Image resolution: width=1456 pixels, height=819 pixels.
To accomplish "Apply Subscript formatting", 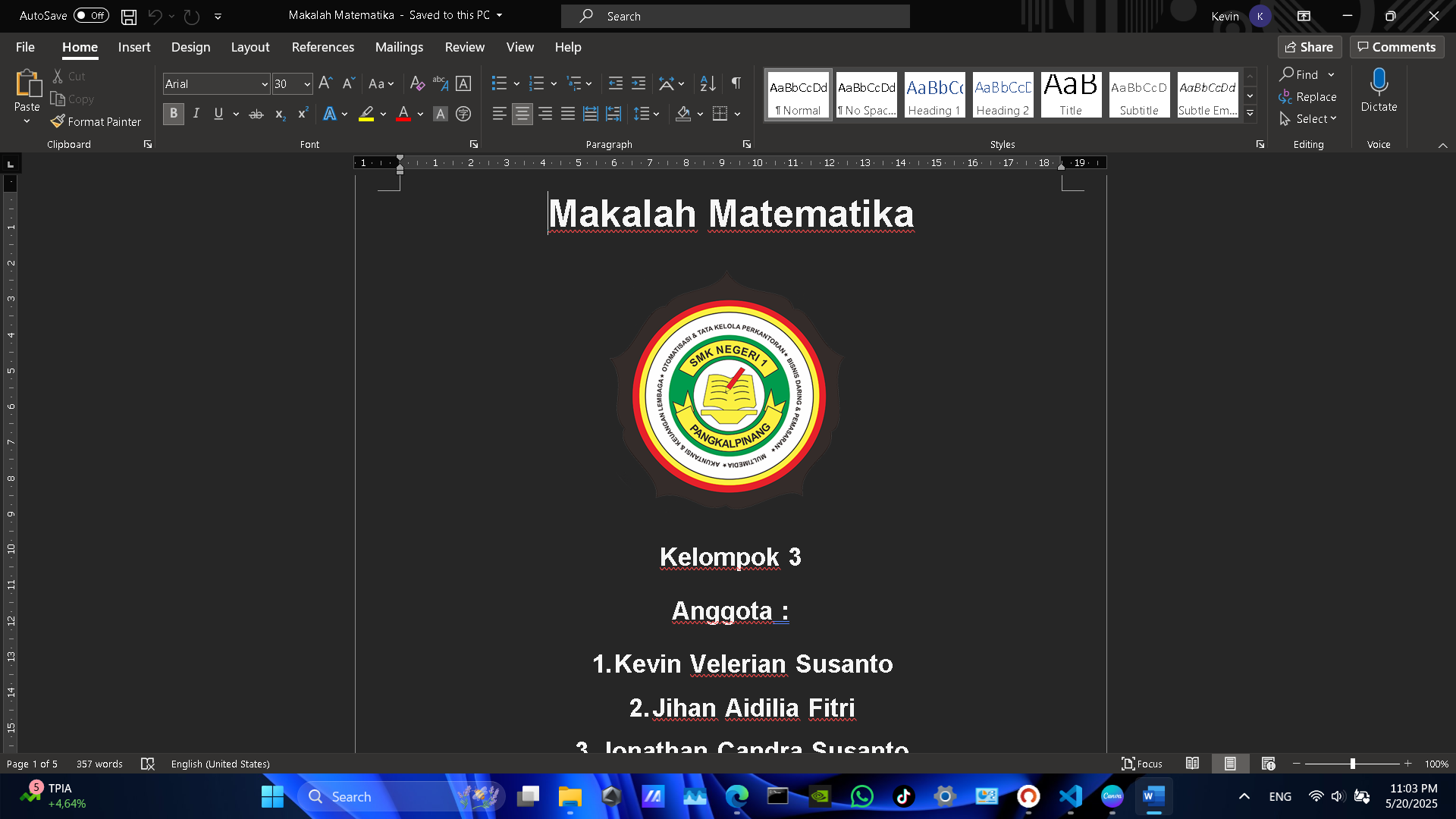I will pyautogui.click(x=280, y=114).
